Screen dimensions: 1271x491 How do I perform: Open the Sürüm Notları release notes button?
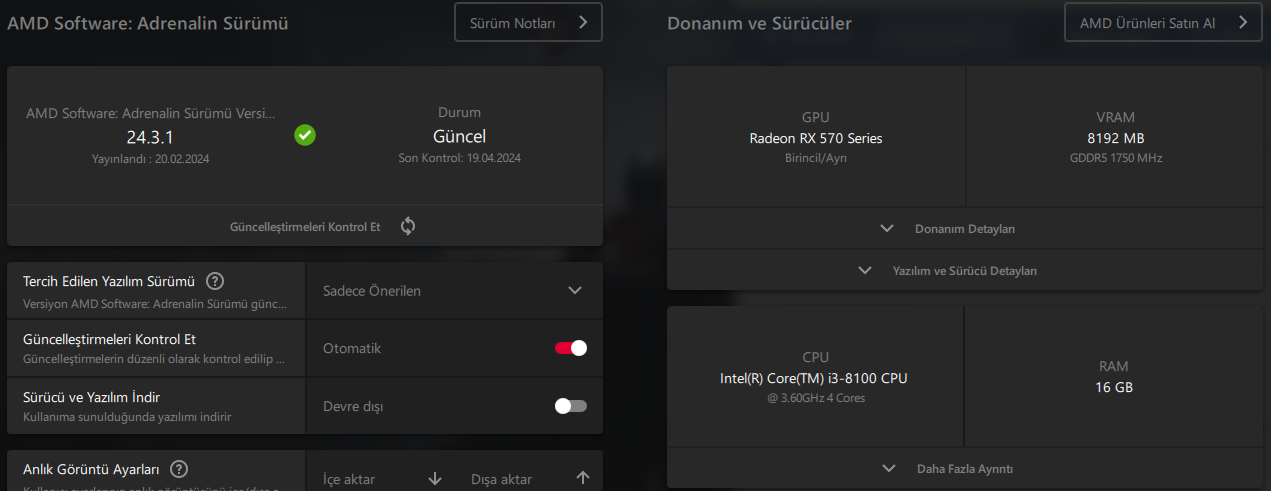(528, 22)
